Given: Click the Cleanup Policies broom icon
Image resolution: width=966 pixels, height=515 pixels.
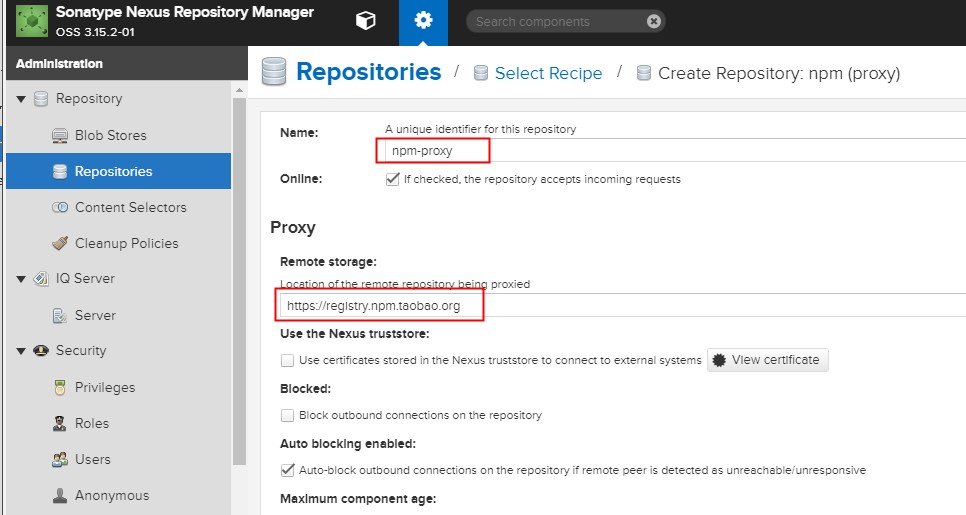Looking at the screenshot, I should coord(59,243).
